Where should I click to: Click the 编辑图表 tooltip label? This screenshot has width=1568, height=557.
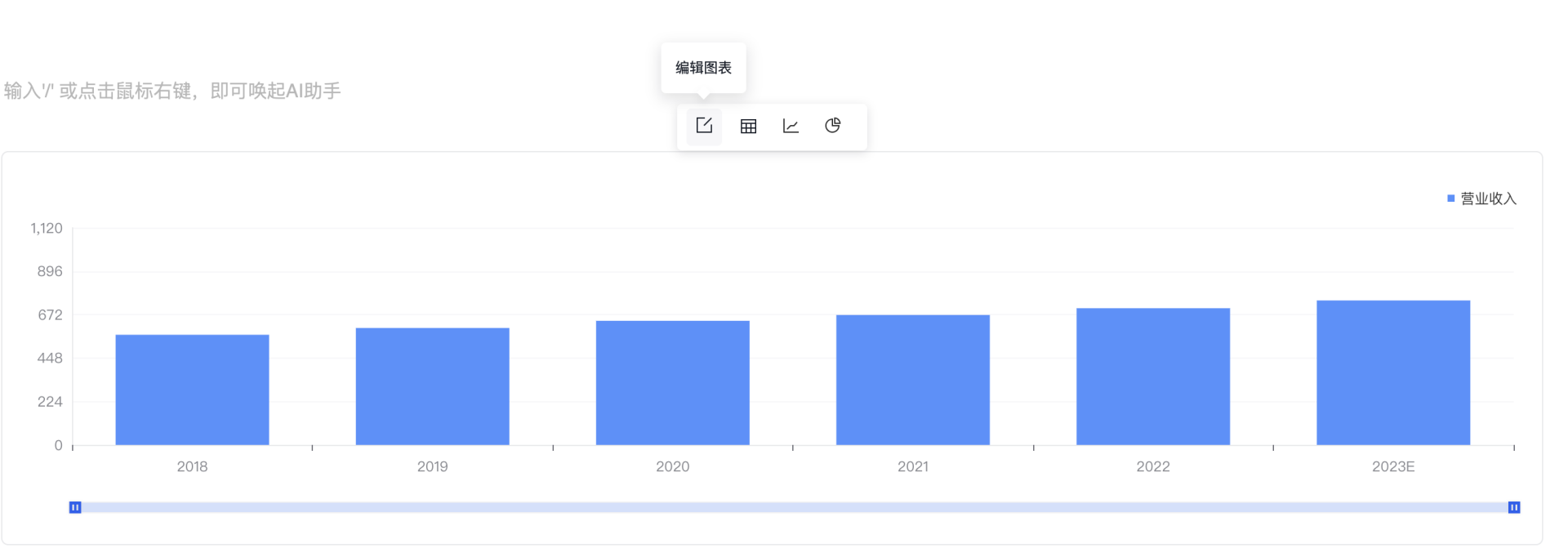coord(703,68)
